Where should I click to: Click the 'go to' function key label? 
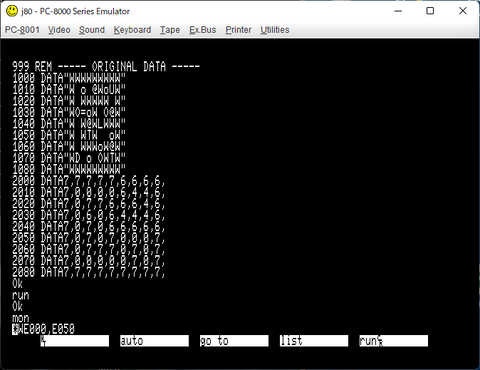pos(234,341)
